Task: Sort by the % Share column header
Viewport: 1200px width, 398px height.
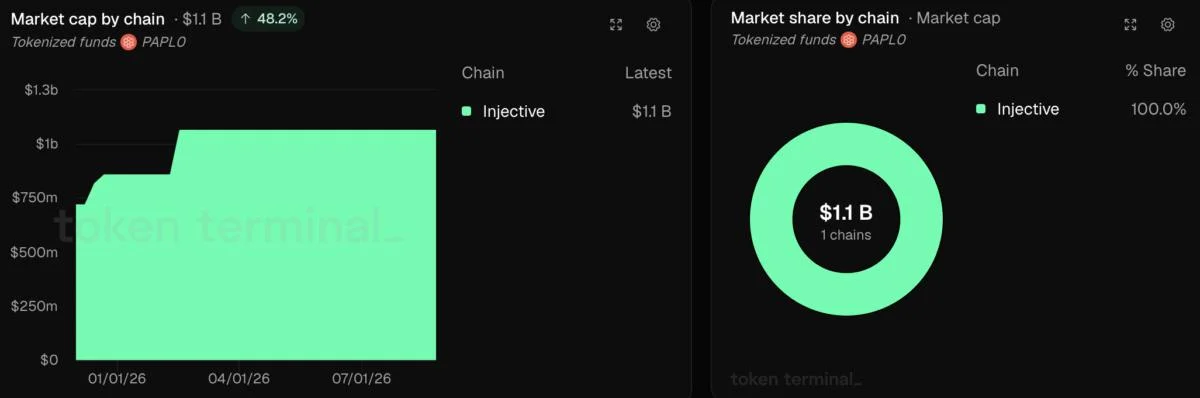Action: click(x=1155, y=71)
